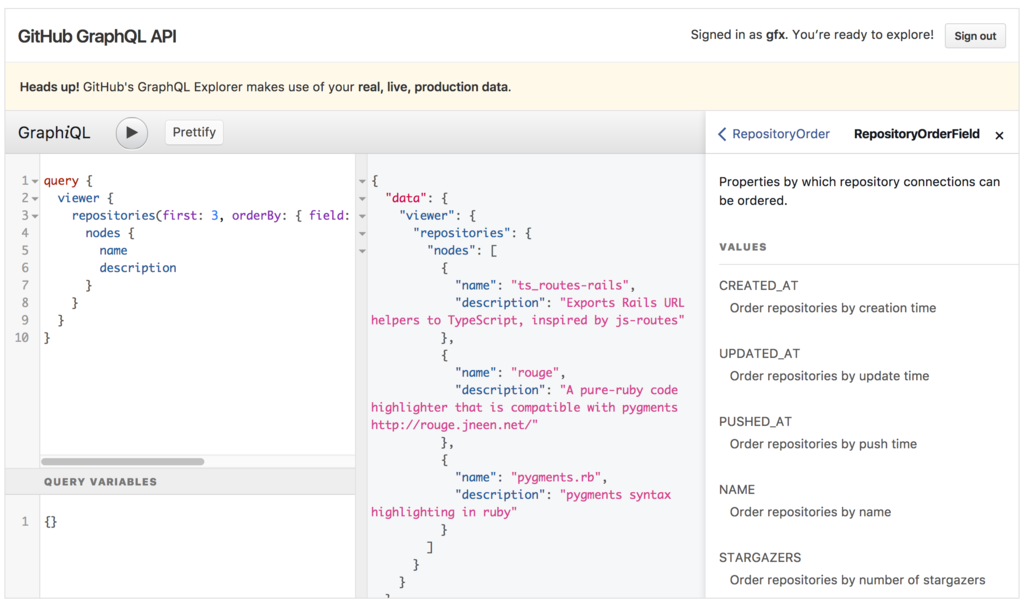
Task: Click inside the query variables editor
Action: click(x=190, y=540)
